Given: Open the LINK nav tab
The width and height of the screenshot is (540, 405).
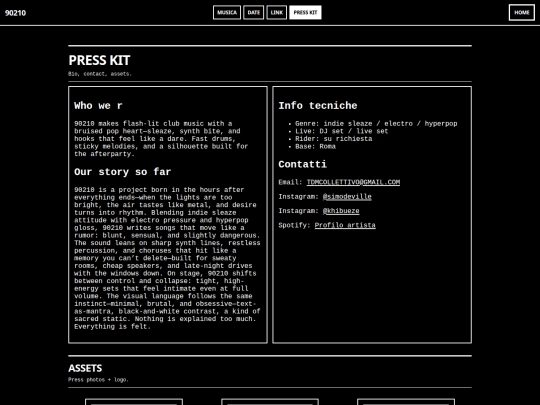Looking at the screenshot, I should pyautogui.click(x=277, y=13).
